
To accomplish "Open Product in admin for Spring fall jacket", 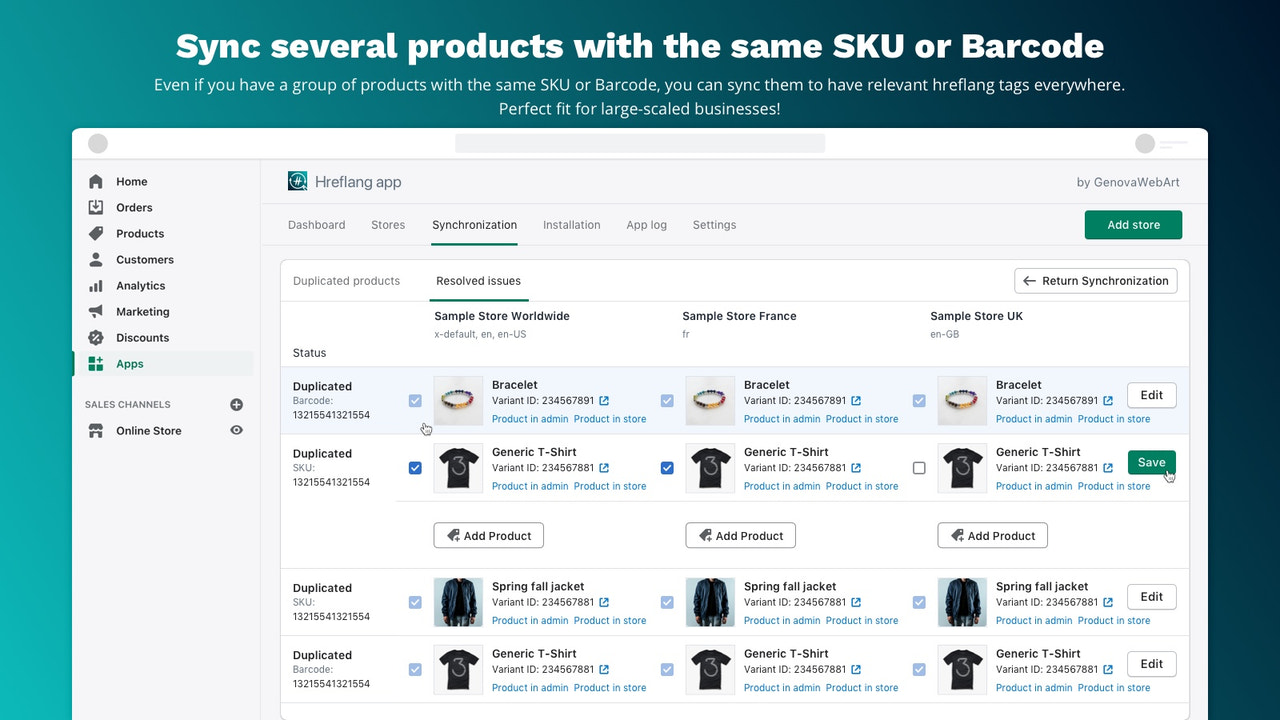I will point(530,620).
